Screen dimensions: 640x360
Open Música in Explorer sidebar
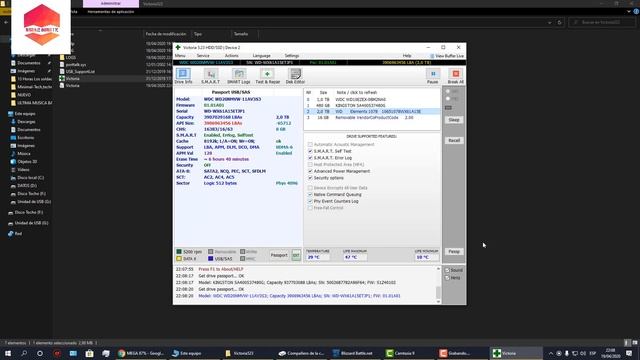click(x=24, y=154)
